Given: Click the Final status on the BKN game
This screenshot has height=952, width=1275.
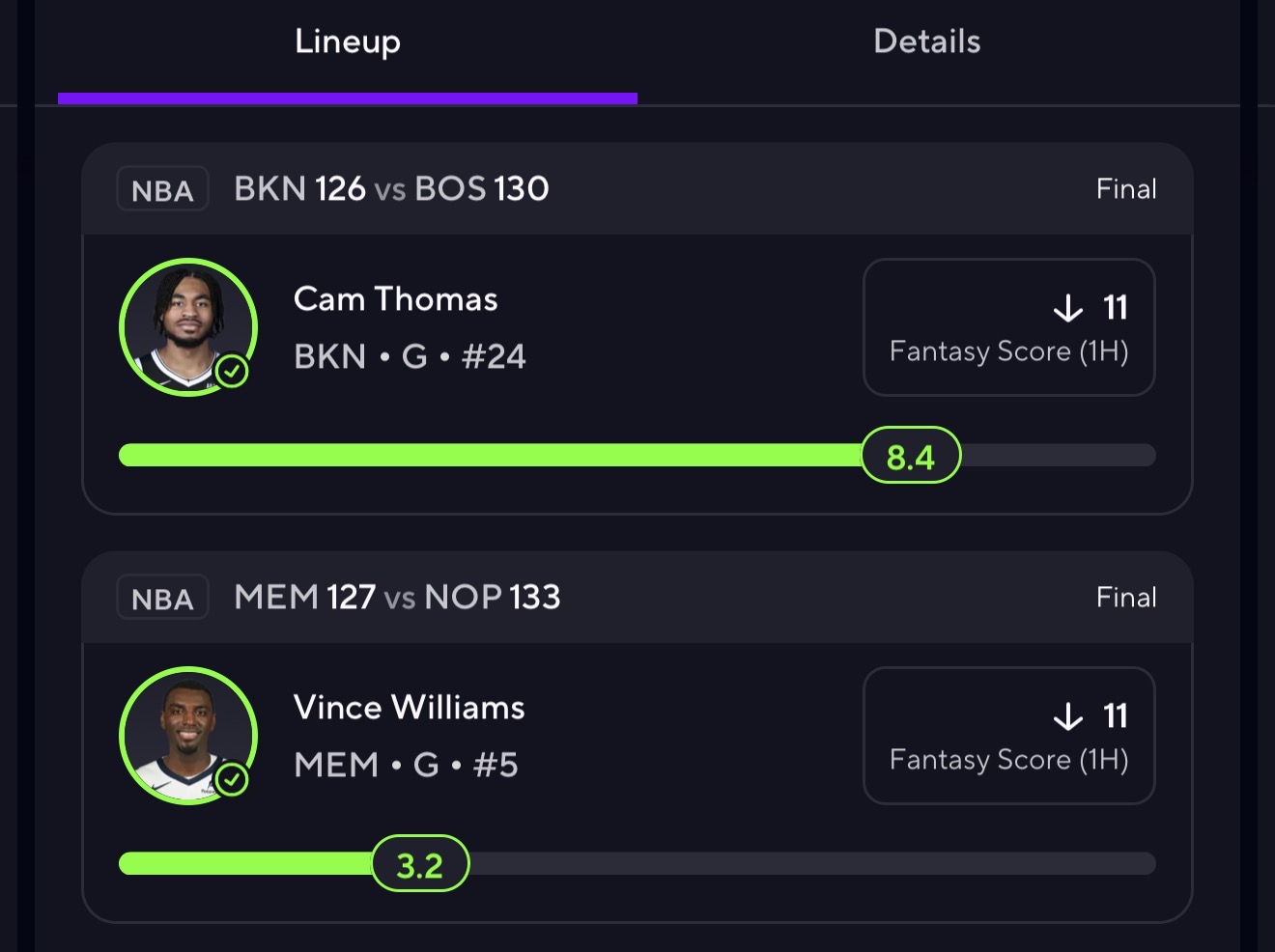Looking at the screenshot, I should 1126,189.
